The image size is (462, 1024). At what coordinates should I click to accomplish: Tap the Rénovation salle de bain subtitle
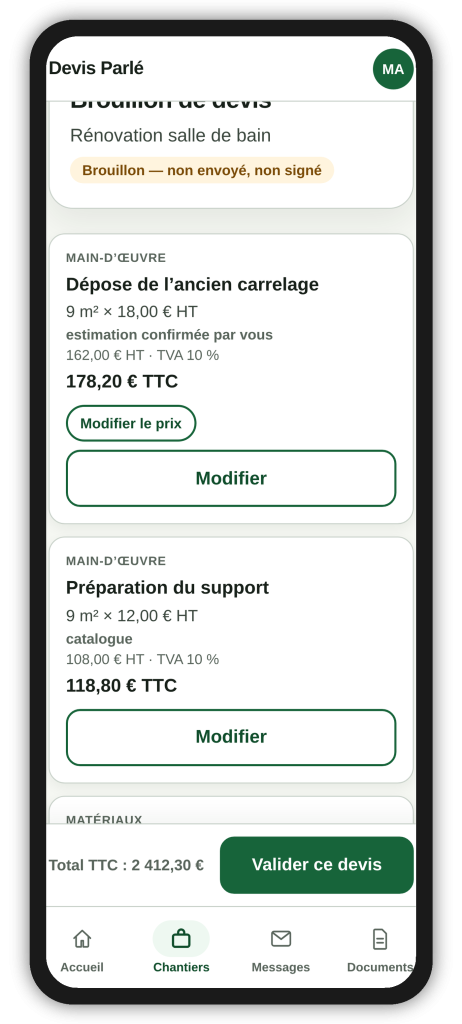point(170,136)
